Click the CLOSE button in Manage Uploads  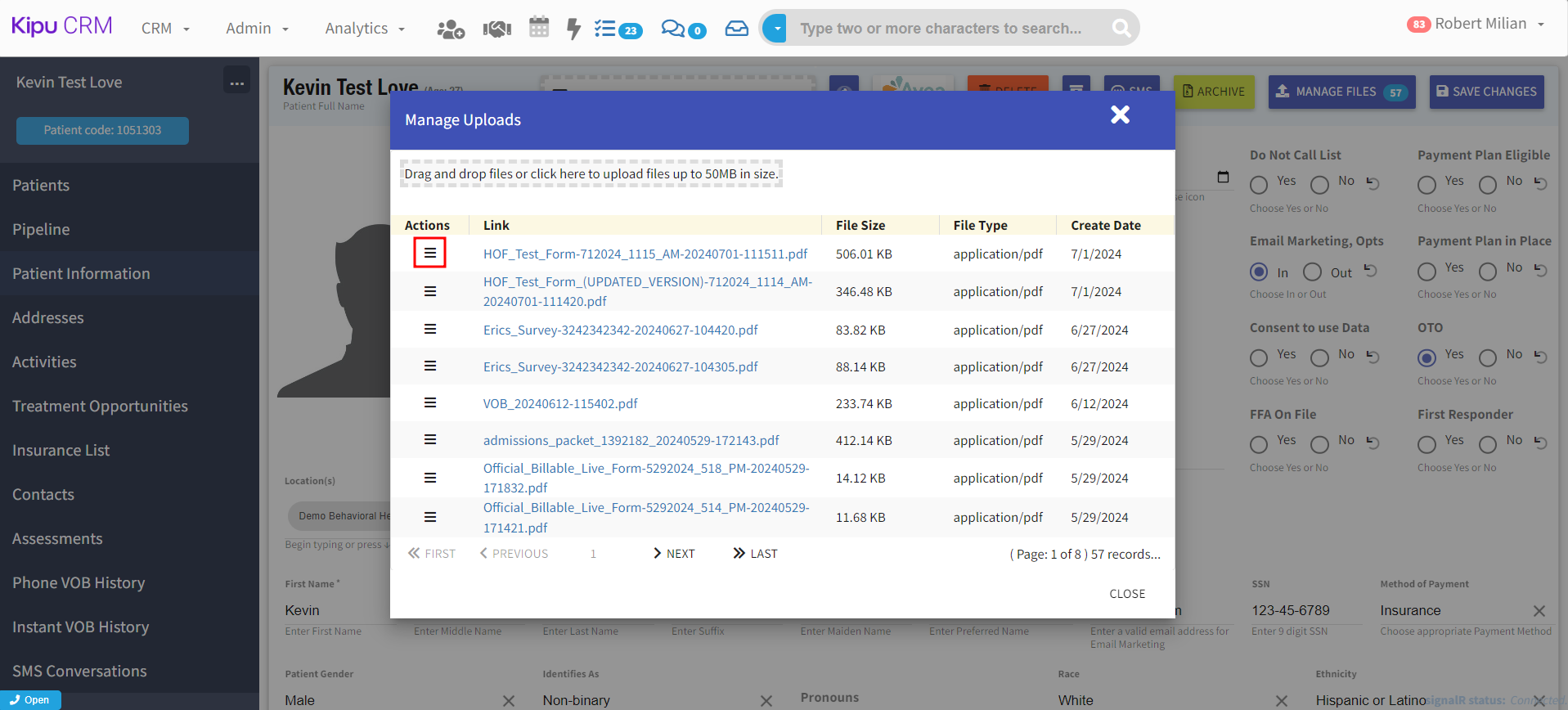coord(1126,594)
